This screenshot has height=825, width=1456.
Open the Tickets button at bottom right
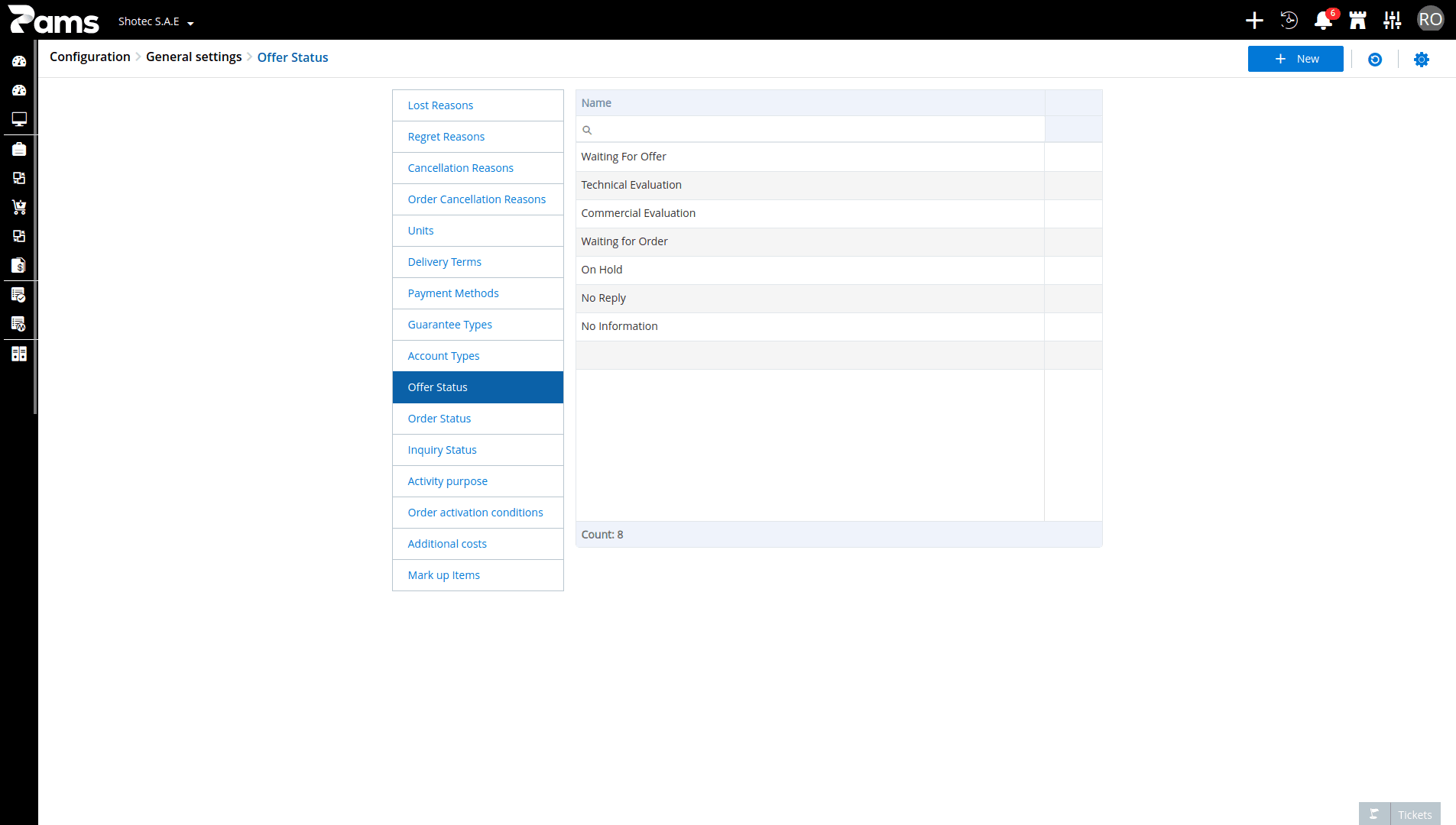coord(1399,814)
